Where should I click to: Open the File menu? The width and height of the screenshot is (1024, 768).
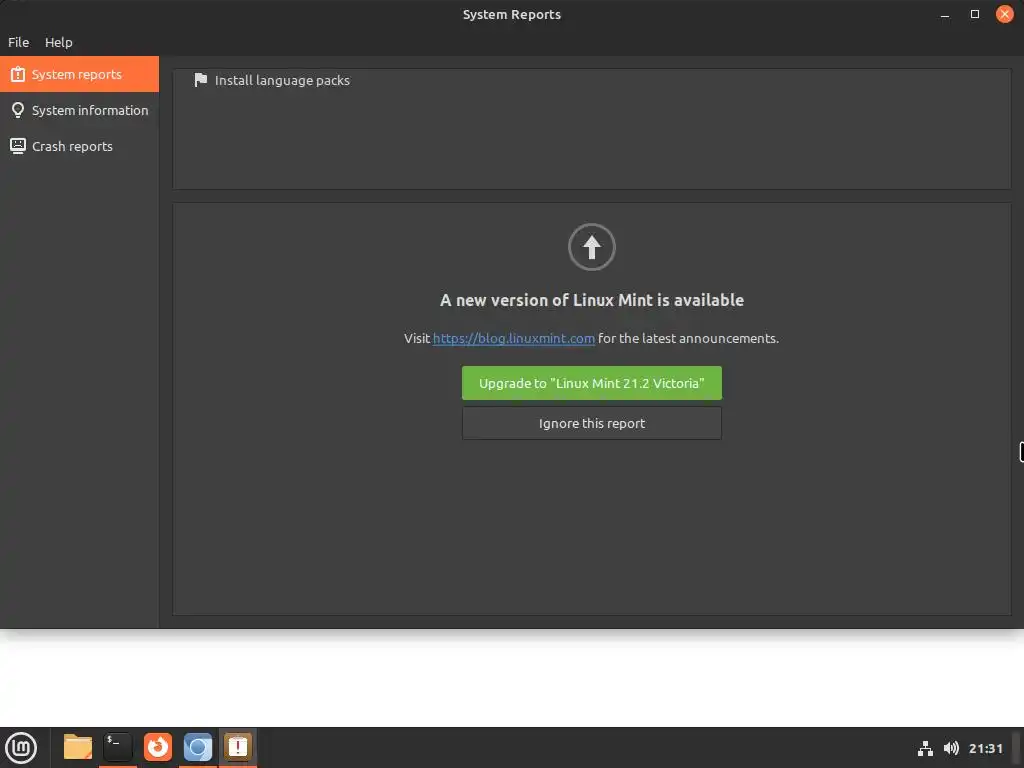pos(18,42)
